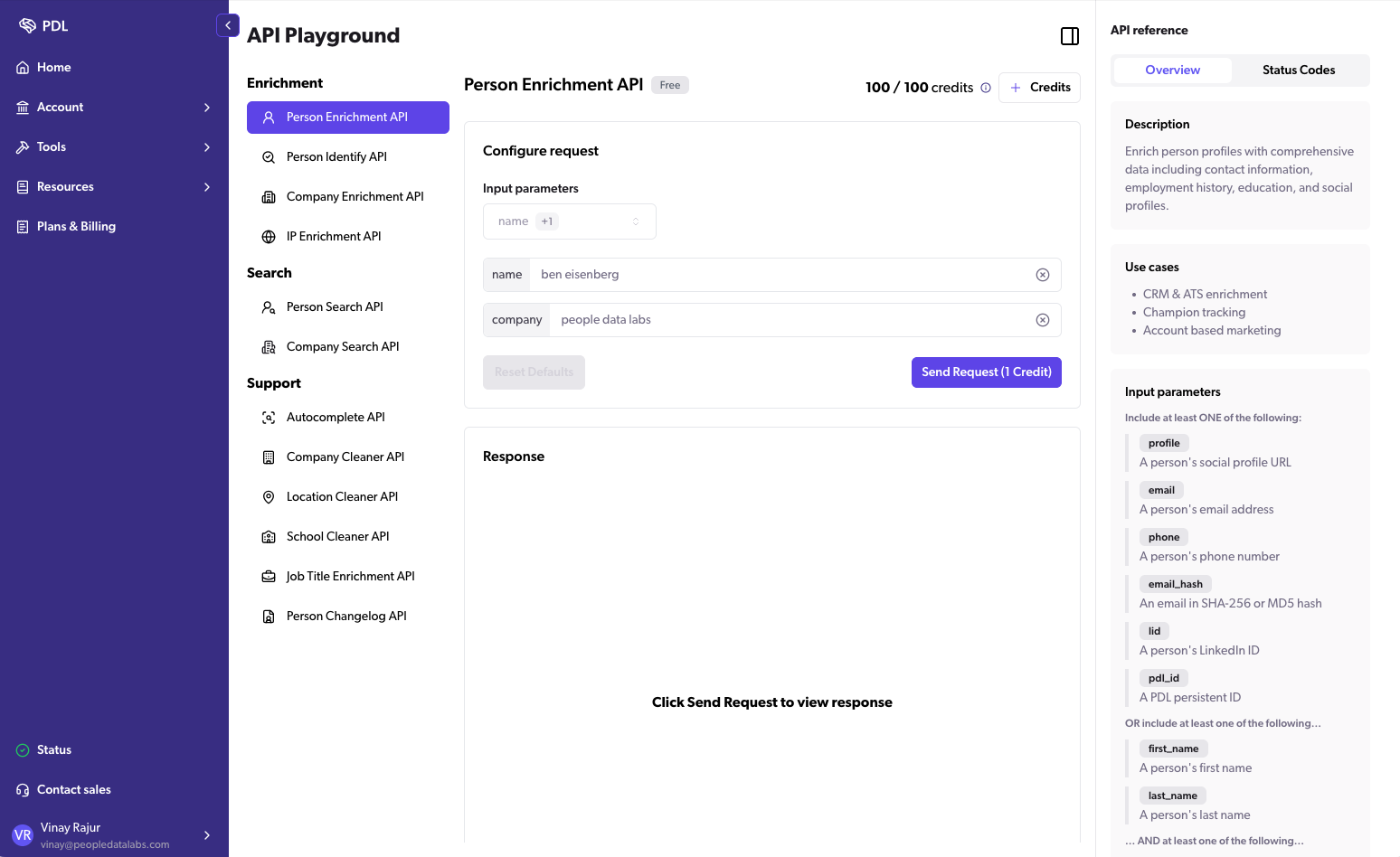
Task: Click the Person Changelog API icon
Action: (x=269, y=617)
